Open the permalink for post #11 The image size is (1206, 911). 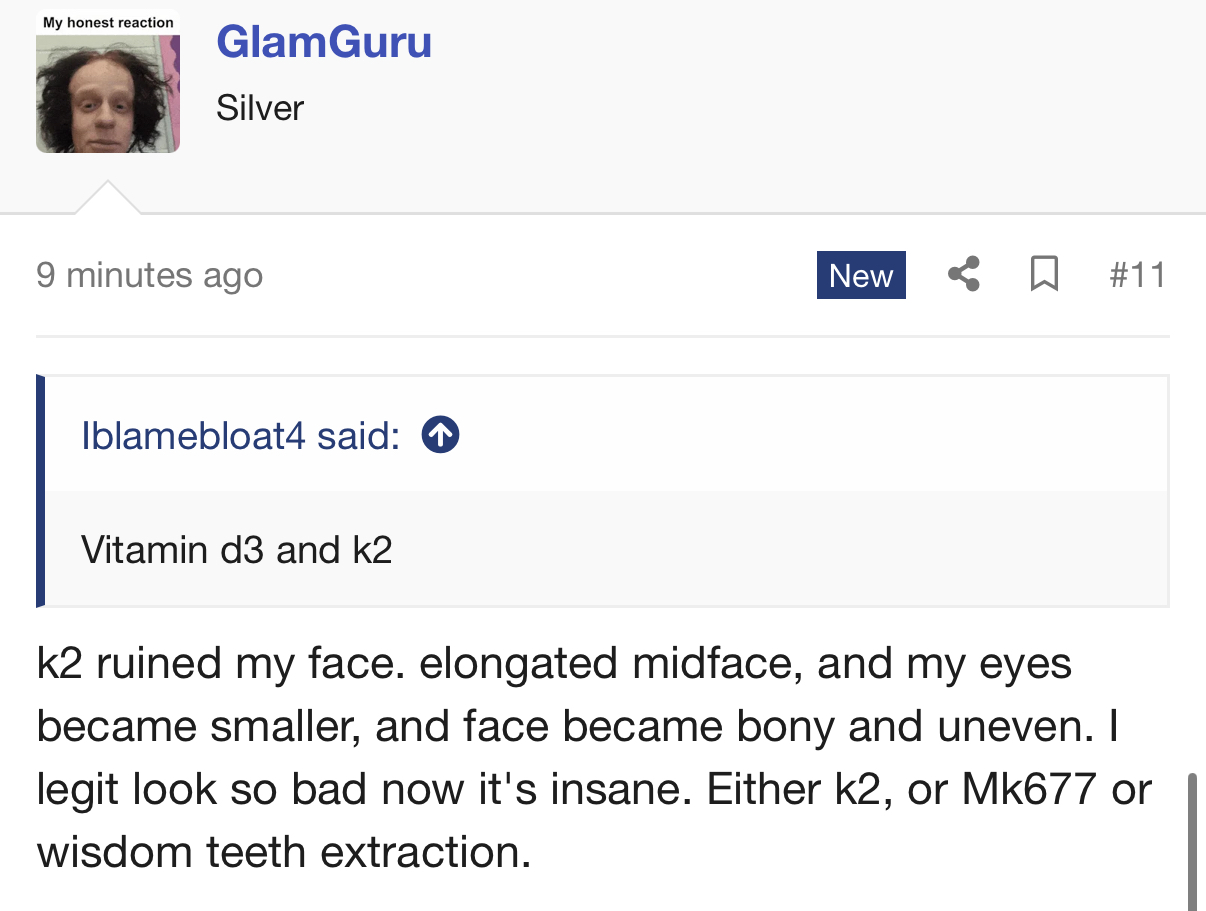[x=1137, y=275]
